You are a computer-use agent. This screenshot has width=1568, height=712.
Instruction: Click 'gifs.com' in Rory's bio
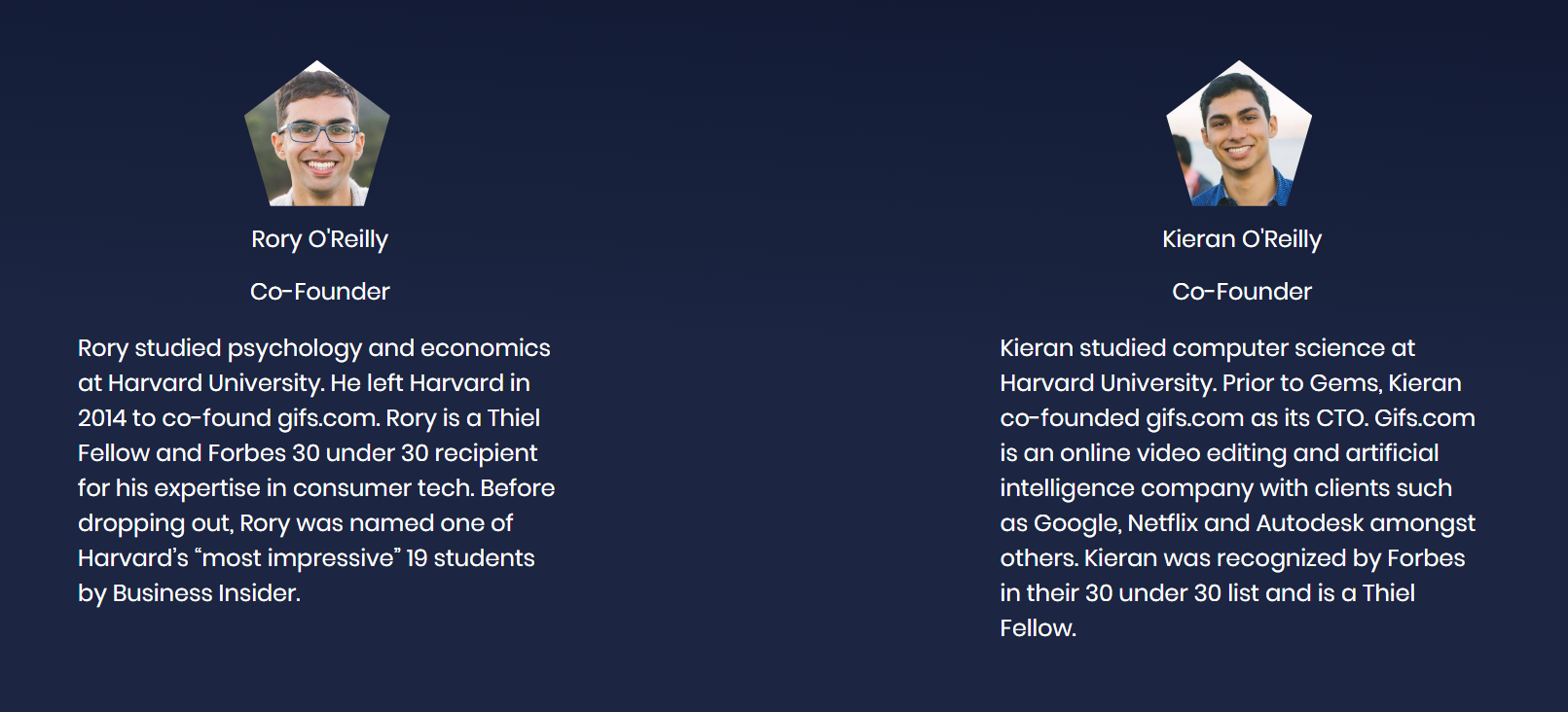click(328, 418)
